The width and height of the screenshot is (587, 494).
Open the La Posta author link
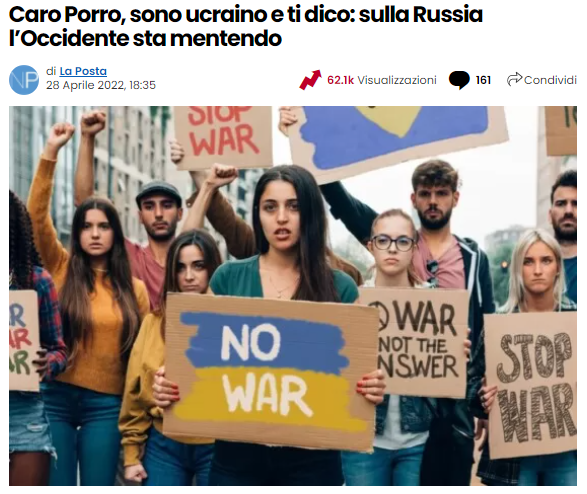tap(83, 71)
